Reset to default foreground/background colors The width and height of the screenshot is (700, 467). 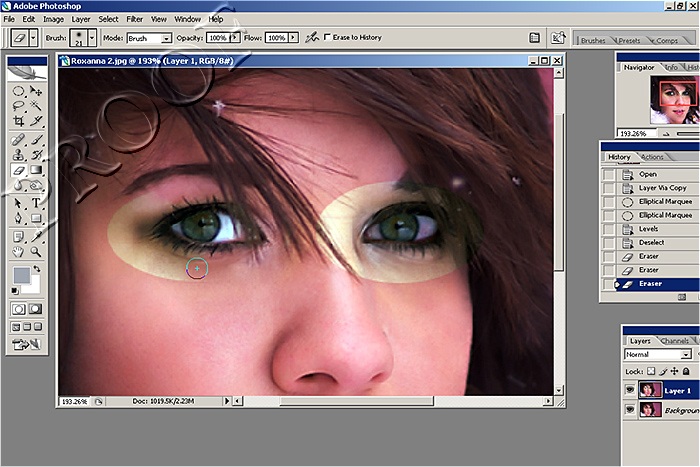point(15,291)
